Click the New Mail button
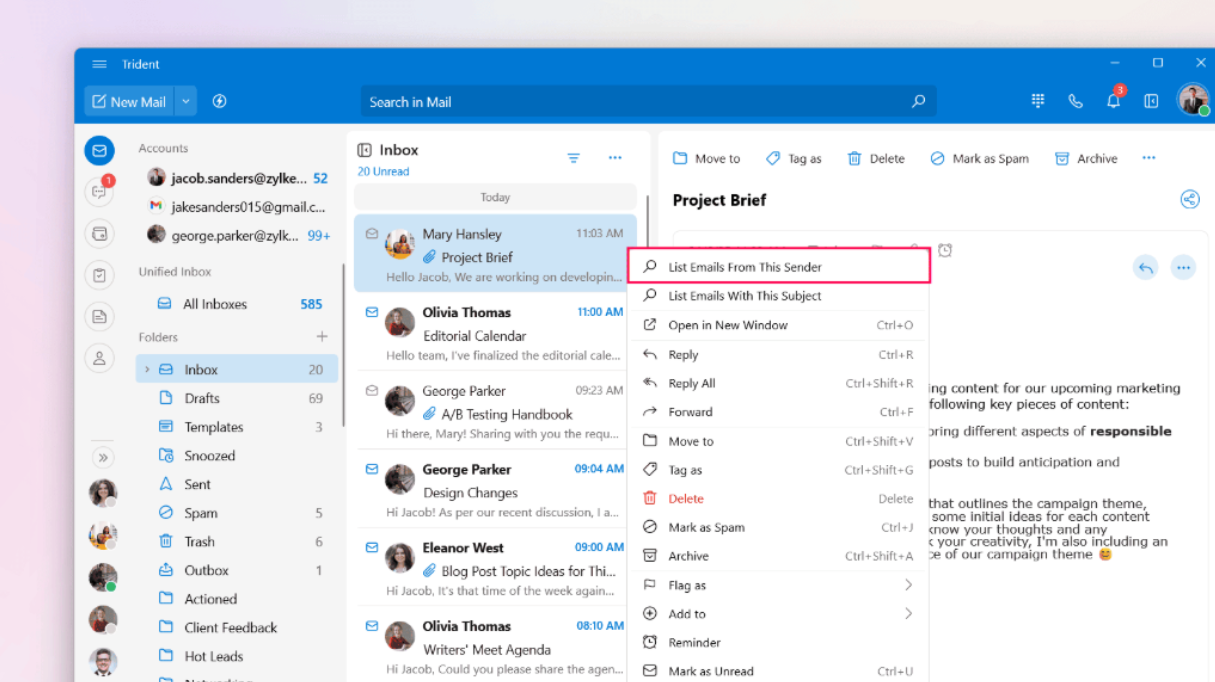Image resolution: width=1215 pixels, height=682 pixels. [129, 101]
